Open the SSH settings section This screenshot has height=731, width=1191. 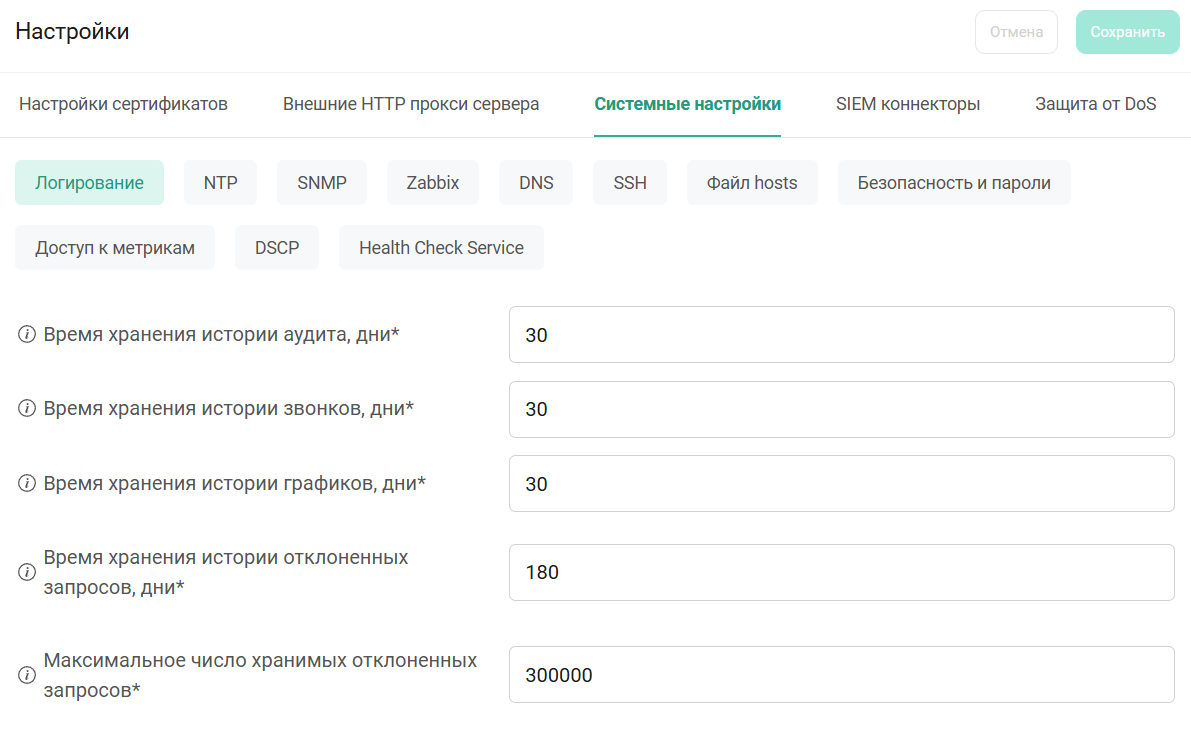(630, 183)
